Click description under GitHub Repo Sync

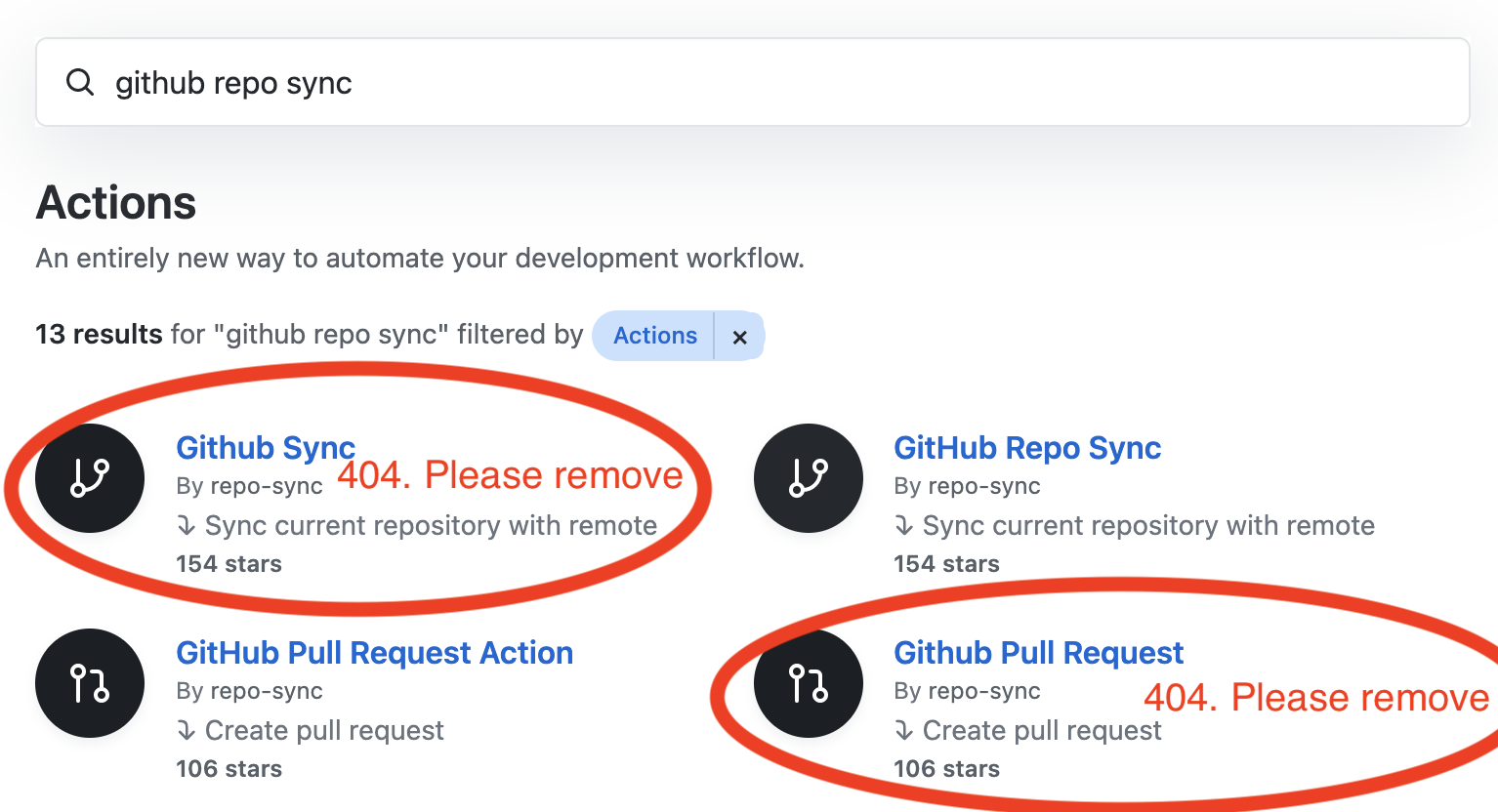[x=1135, y=526]
